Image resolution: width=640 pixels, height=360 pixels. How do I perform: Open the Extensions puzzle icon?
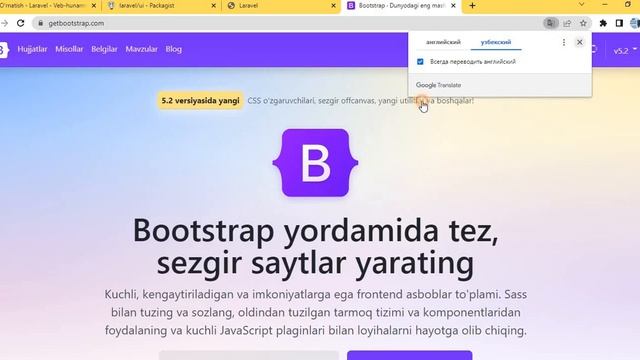pos(603,23)
